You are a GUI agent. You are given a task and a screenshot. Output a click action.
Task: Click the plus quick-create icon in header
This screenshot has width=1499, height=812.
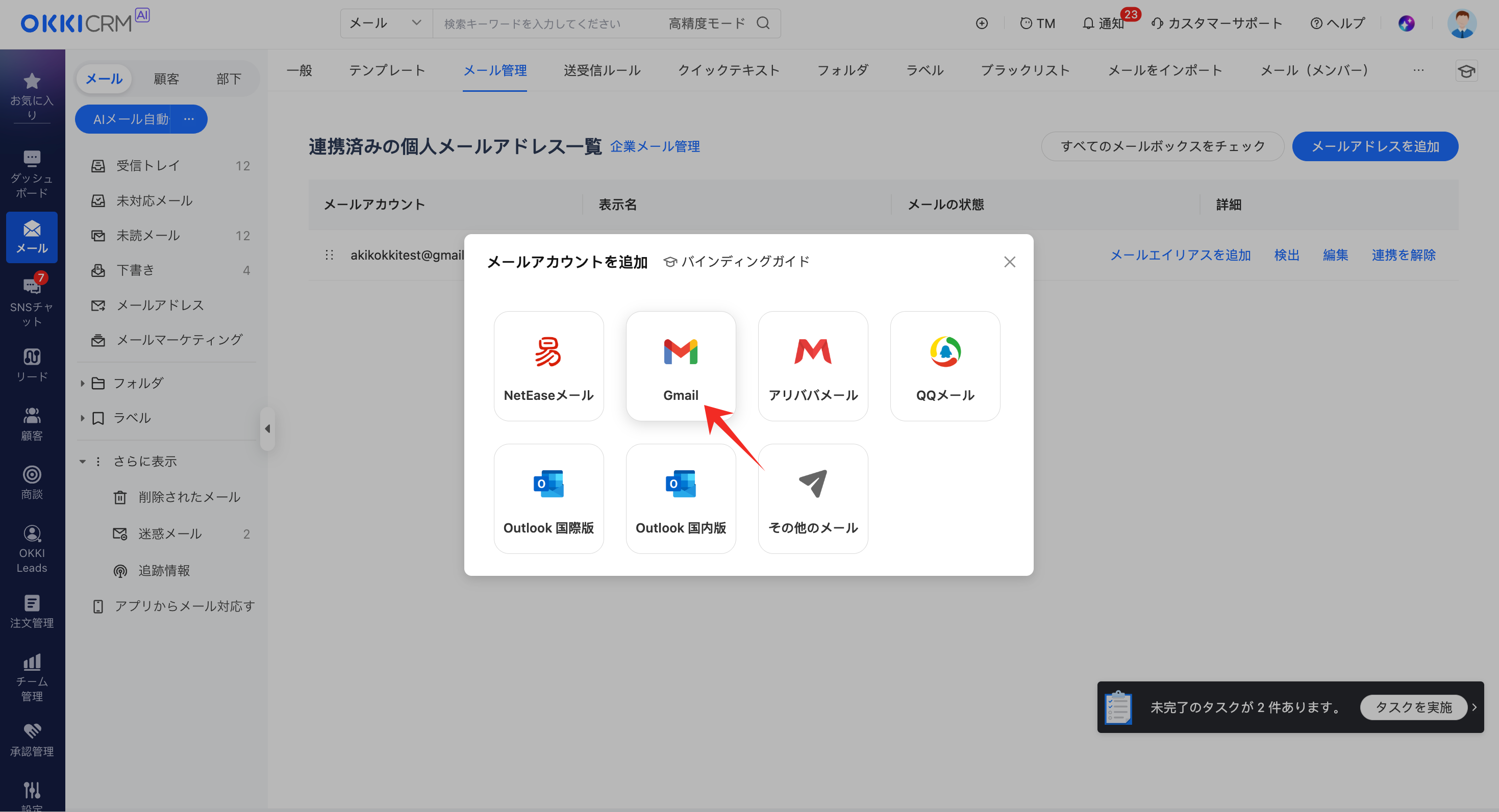point(981,23)
